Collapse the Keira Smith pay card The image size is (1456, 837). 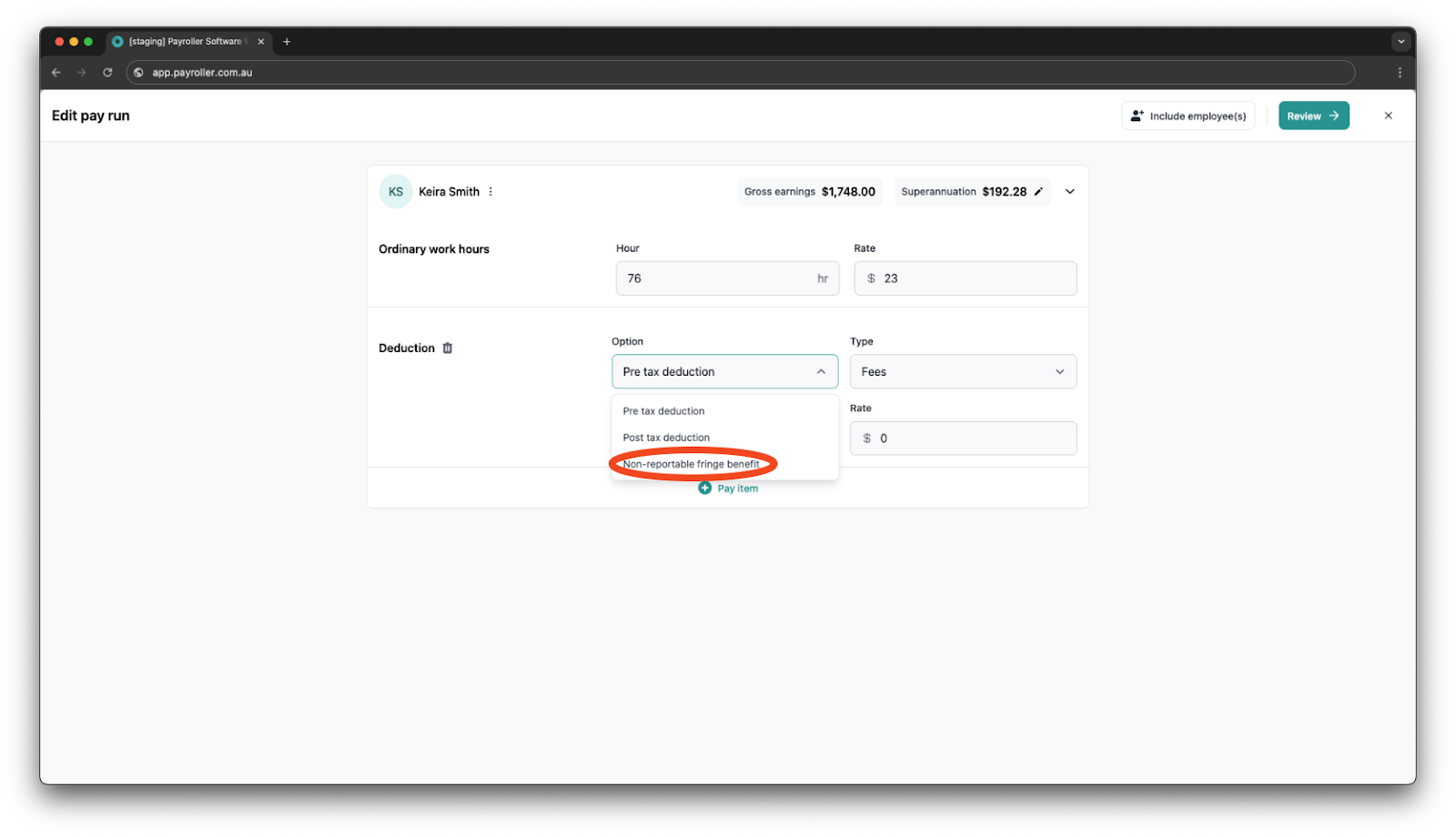(x=1070, y=192)
